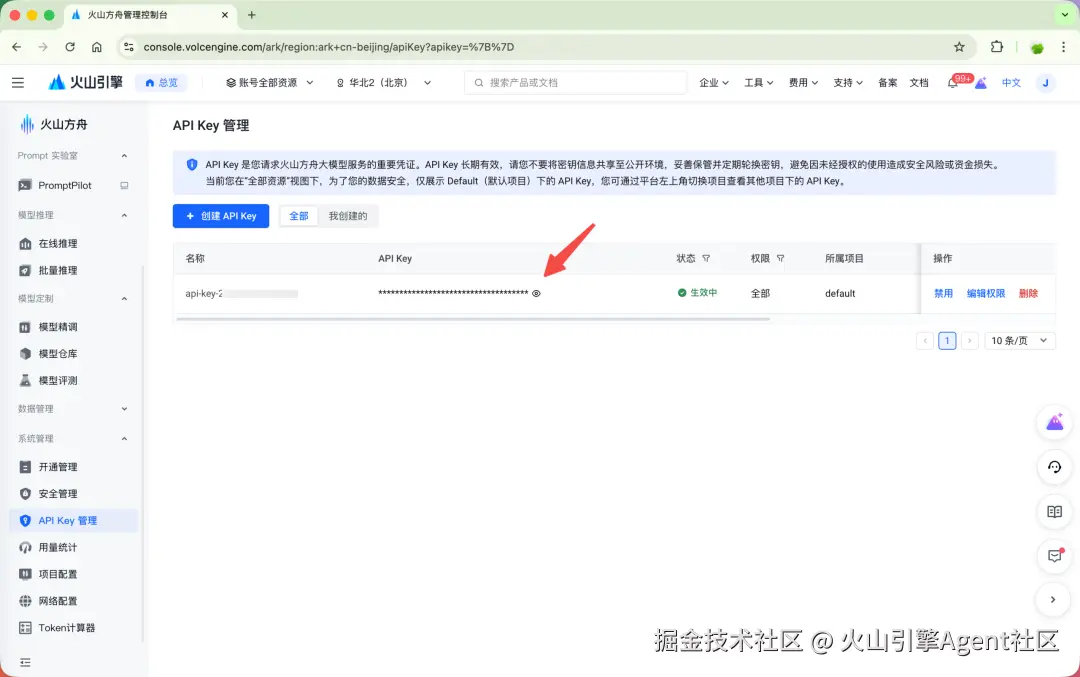The image size is (1080, 677).
Task: Bookmark this page with star icon
Action: (x=959, y=47)
